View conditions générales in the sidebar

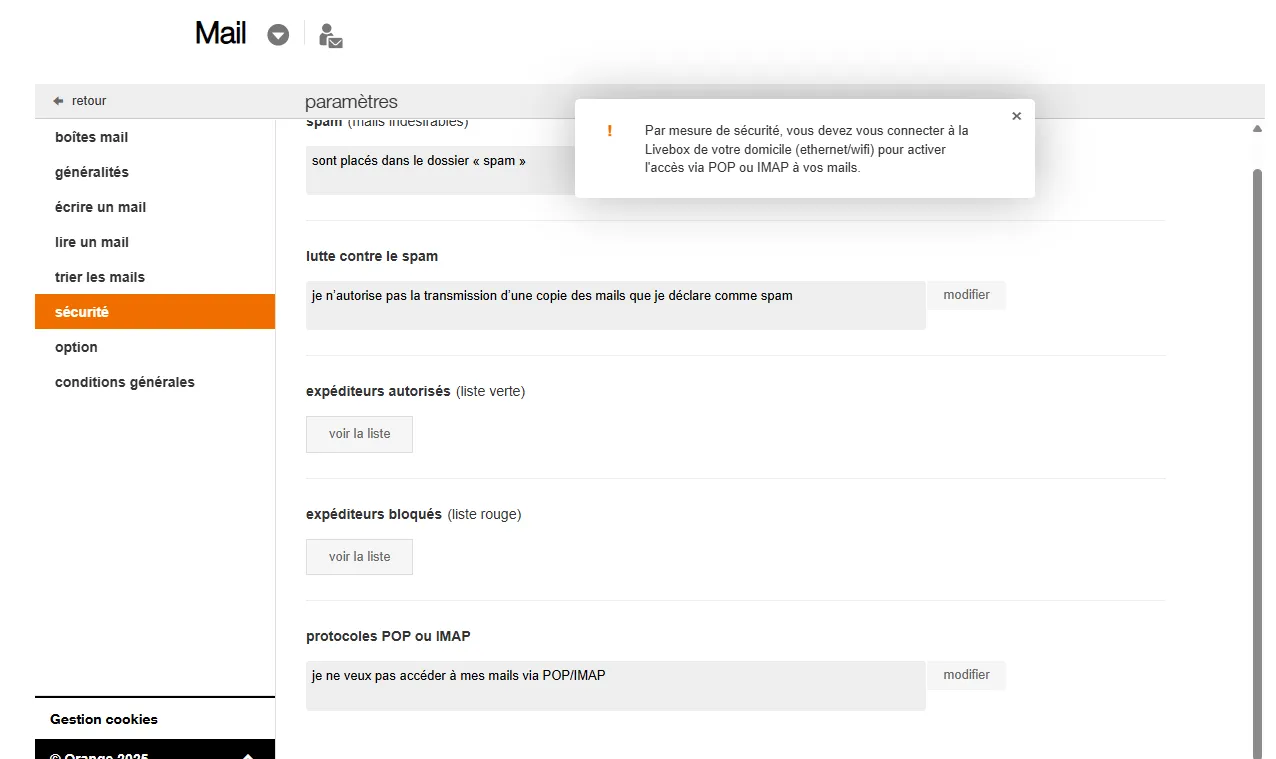pyautogui.click(x=125, y=382)
